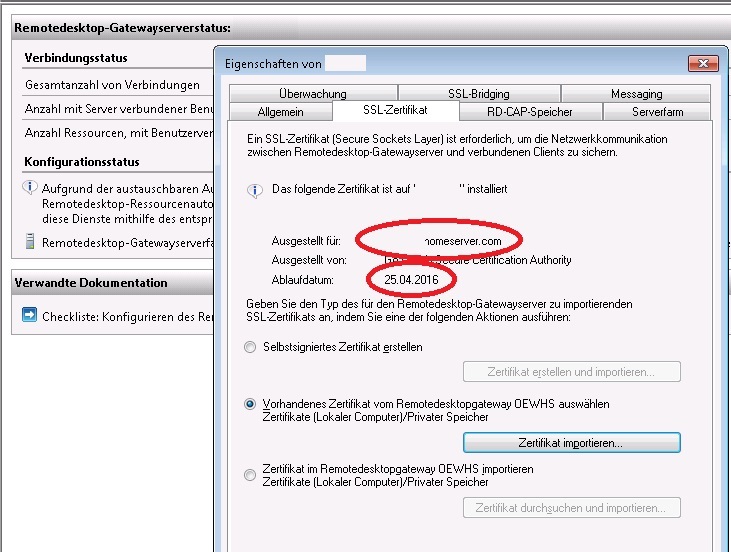
Task: Click the Verbindungsstatus heading
Action: (76, 58)
